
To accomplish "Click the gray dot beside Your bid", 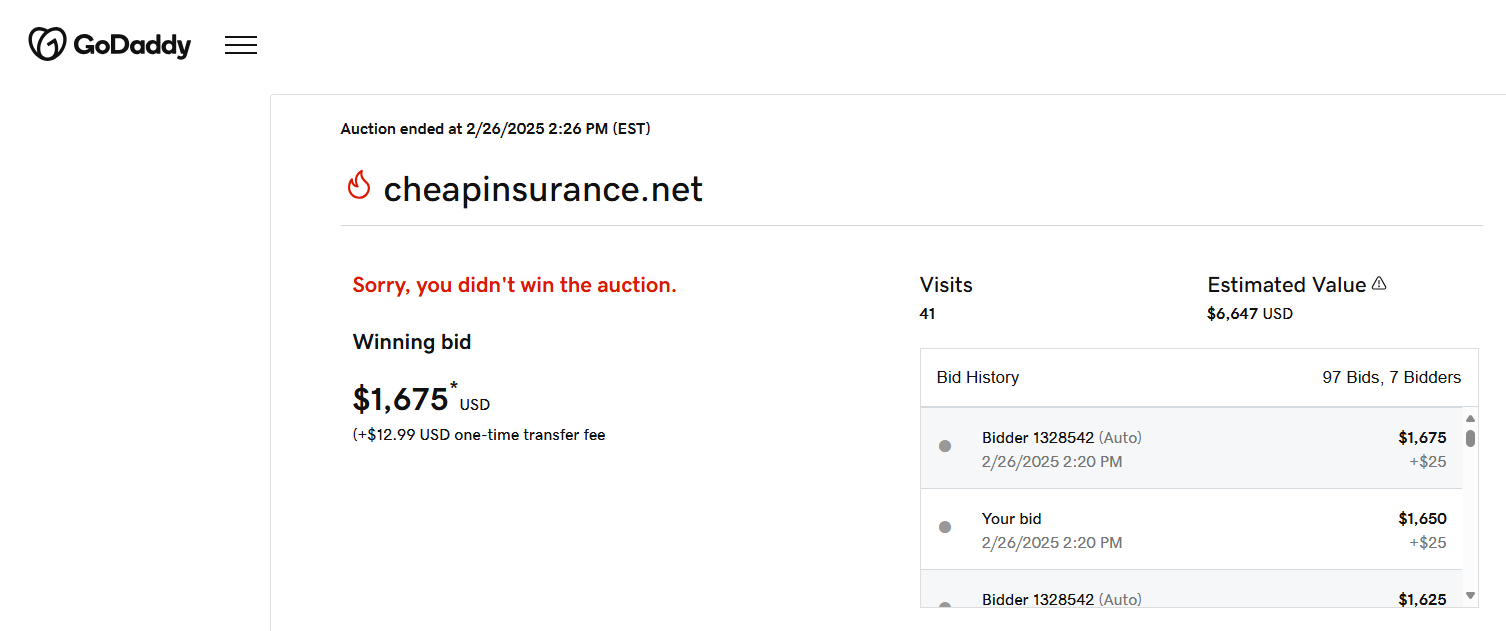I will point(945,527).
